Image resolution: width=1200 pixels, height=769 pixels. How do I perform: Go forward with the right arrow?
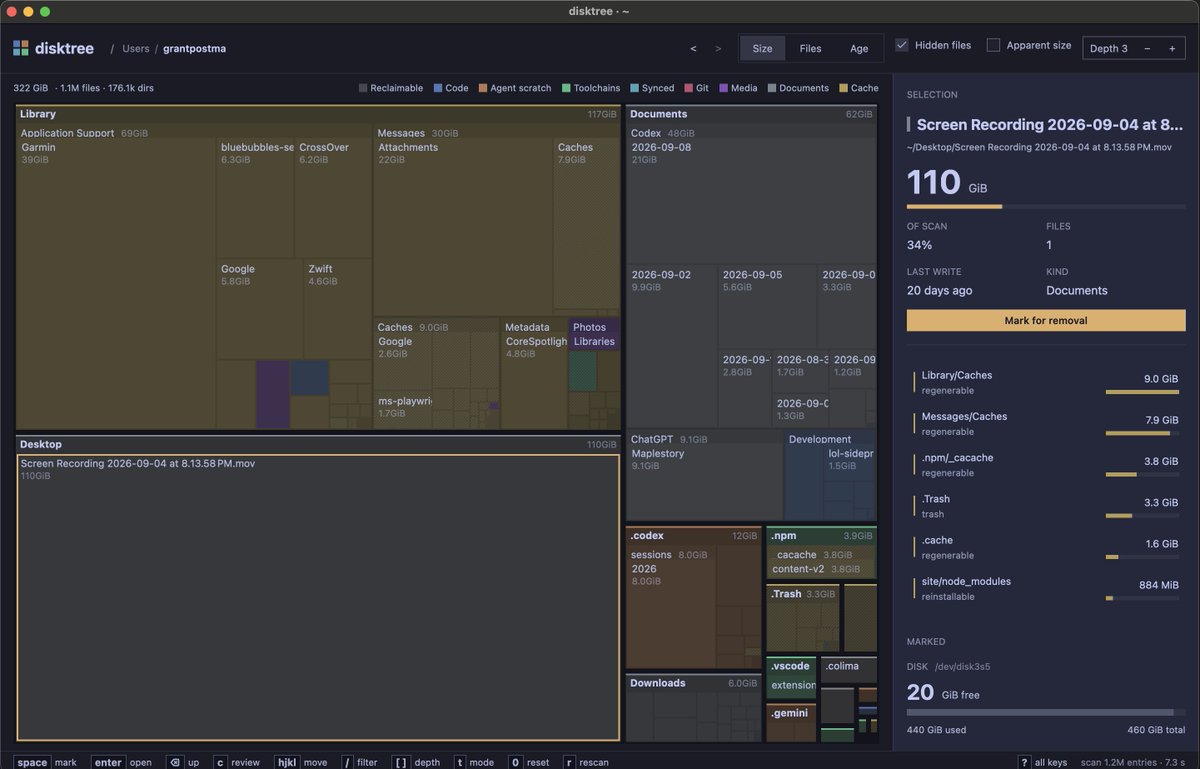[x=718, y=48]
